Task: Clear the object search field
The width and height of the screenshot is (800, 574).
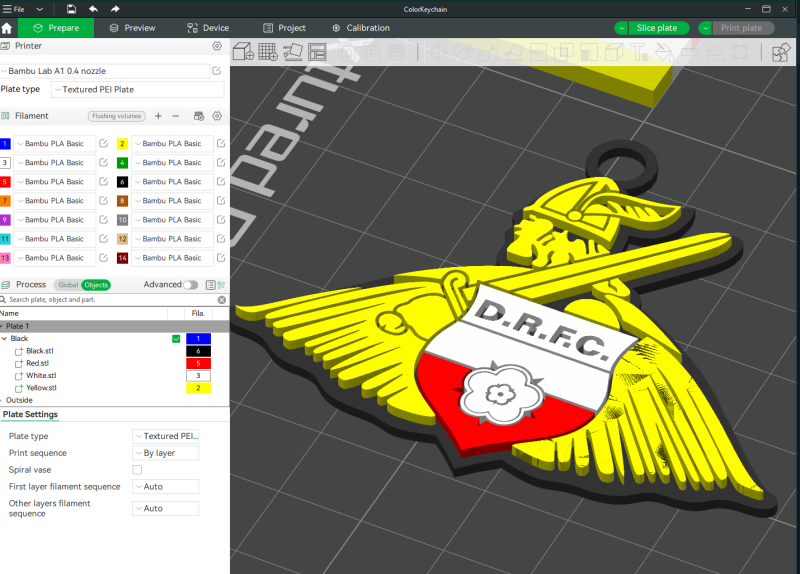Action: 222,300
